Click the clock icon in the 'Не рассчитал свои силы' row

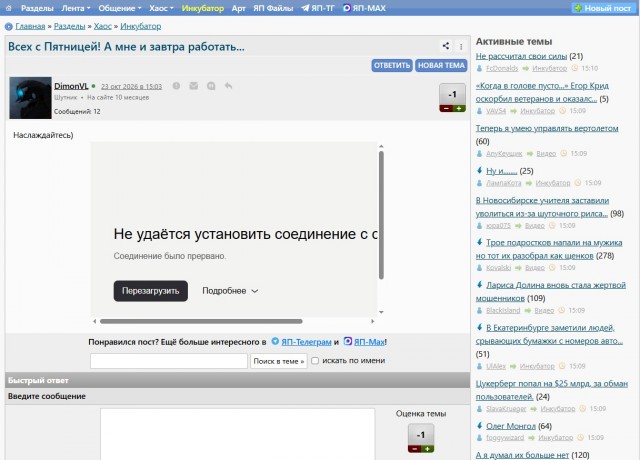[575, 68]
